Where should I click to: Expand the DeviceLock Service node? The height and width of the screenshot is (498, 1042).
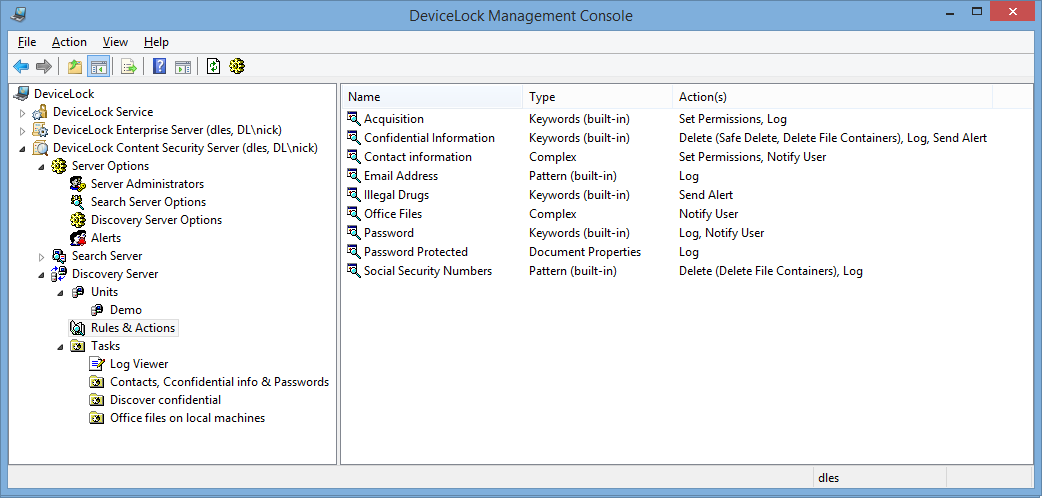point(23,113)
